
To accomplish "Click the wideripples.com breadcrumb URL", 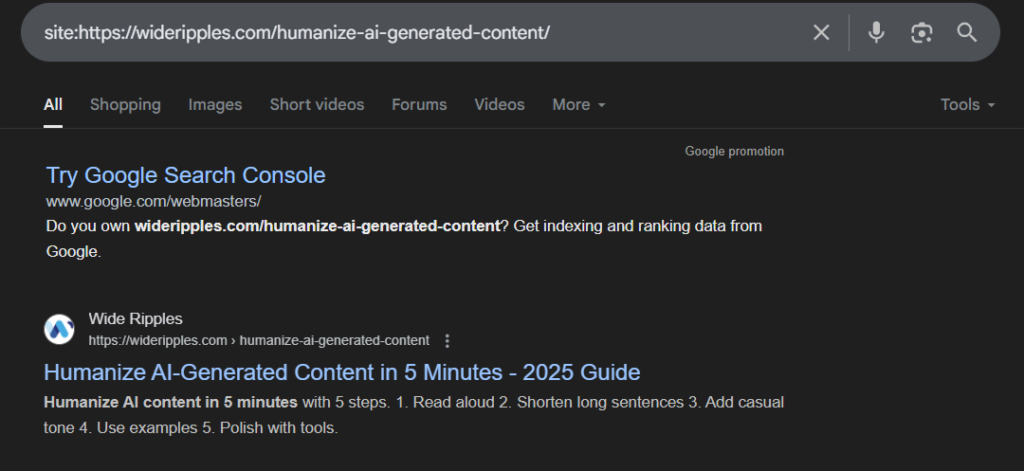I will (x=259, y=341).
